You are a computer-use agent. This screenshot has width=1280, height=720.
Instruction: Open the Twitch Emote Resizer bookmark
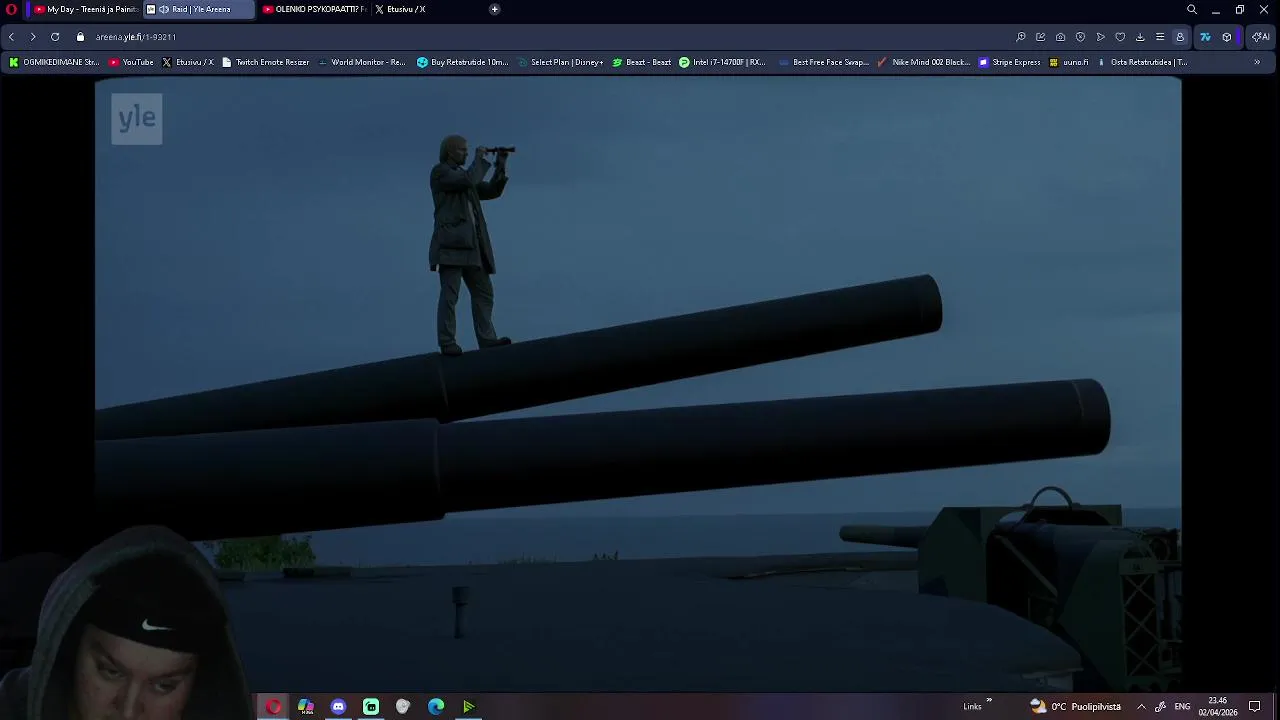click(x=266, y=62)
